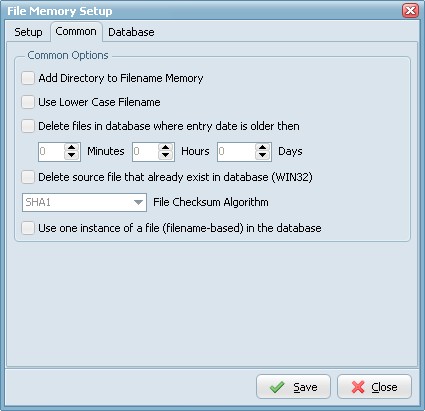
Task: Decrease the Minutes value with down arrow
Action: [x=72, y=156]
